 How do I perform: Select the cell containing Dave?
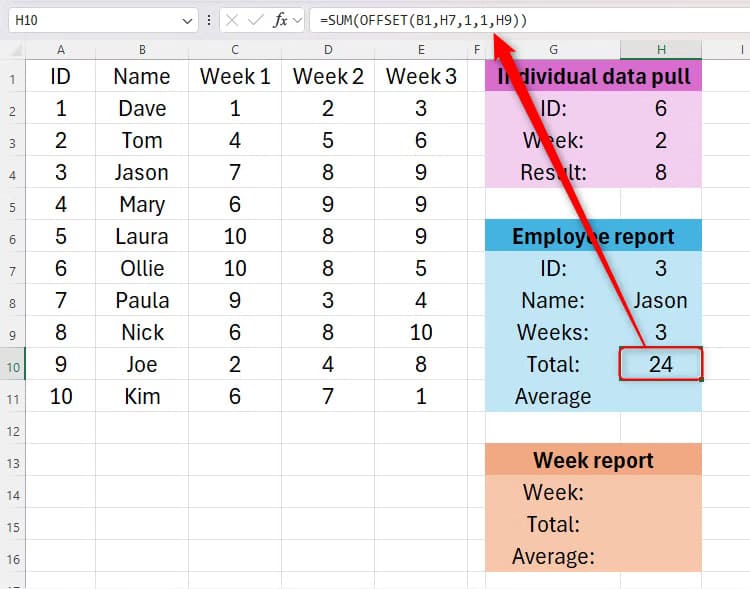(142, 108)
